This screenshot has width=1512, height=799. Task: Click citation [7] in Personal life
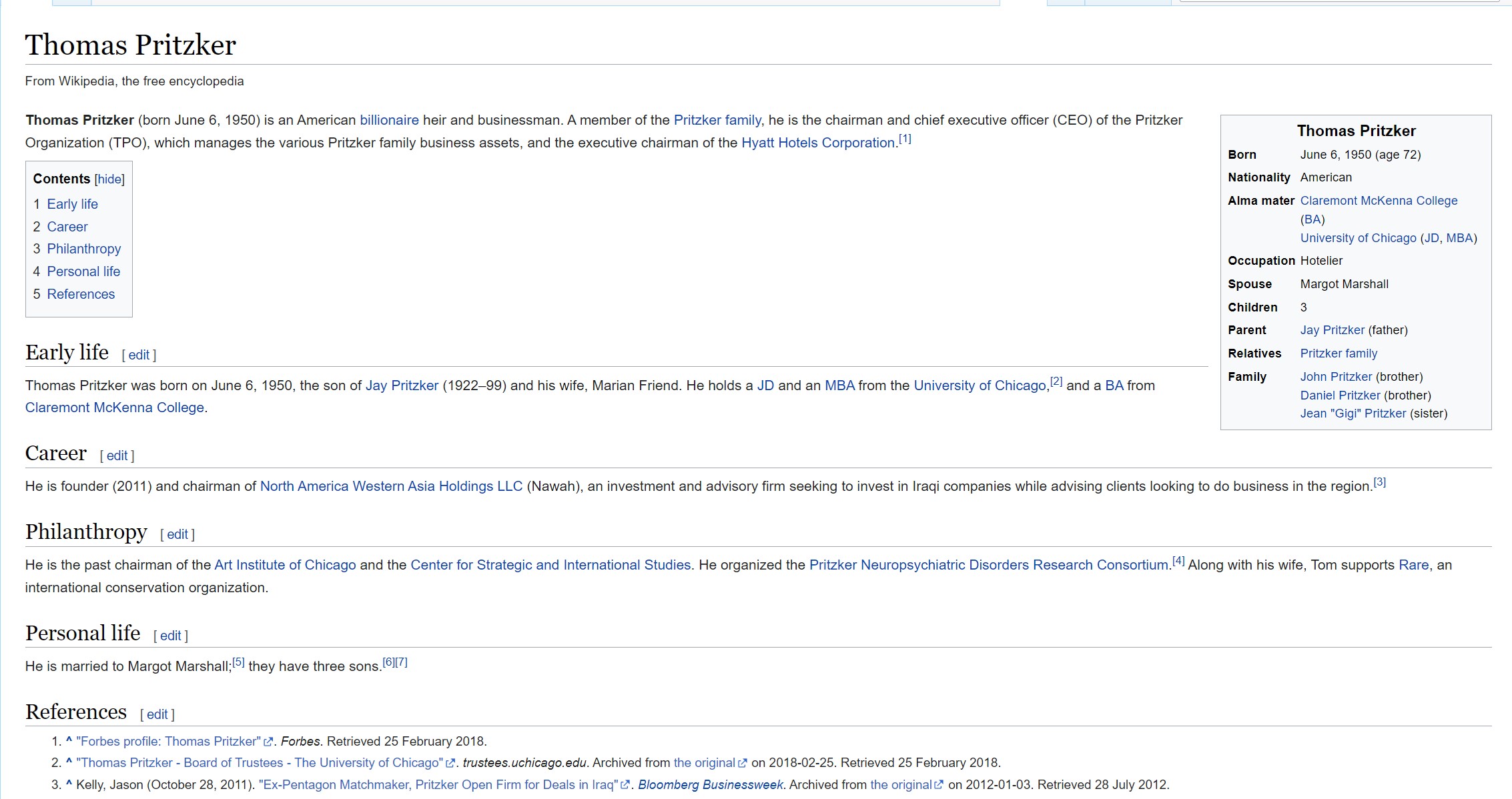pyautogui.click(x=401, y=662)
